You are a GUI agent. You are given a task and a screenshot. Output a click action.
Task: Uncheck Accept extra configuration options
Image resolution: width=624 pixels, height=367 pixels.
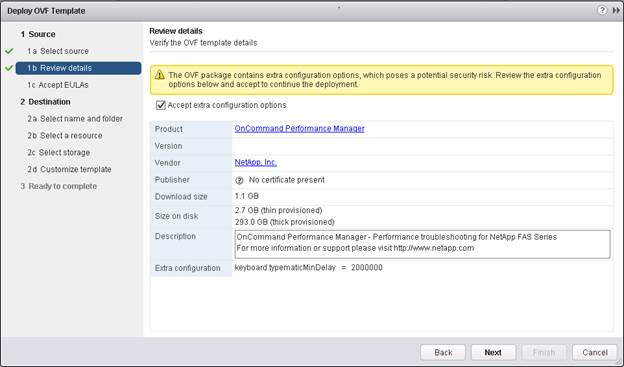[x=161, y=105]
